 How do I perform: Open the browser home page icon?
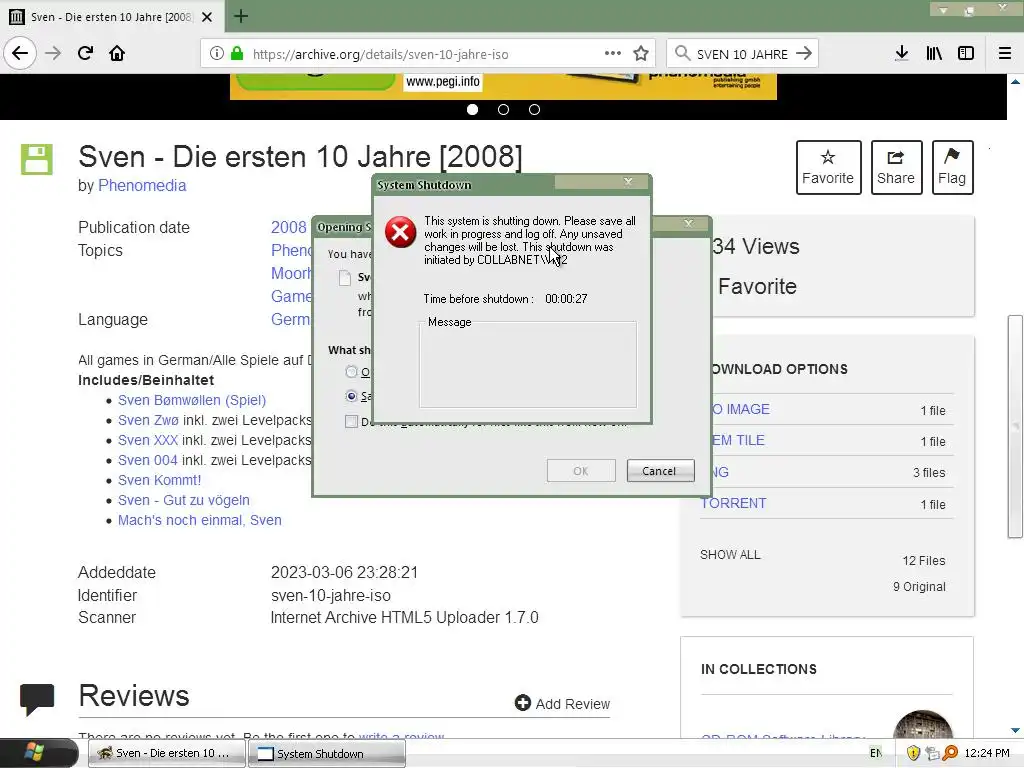(117, 53)
